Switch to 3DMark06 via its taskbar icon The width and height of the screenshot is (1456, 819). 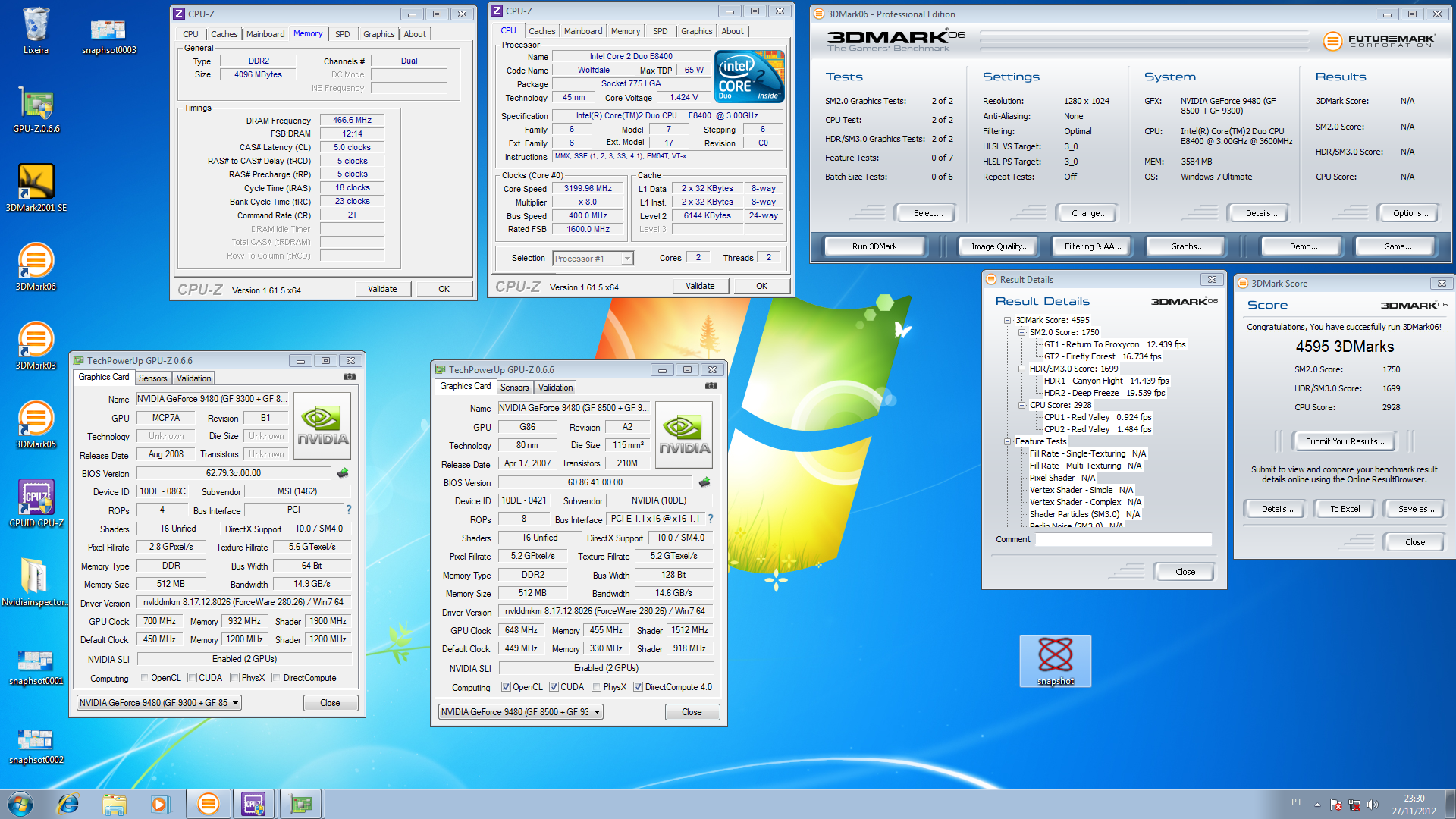click(208, 804)
